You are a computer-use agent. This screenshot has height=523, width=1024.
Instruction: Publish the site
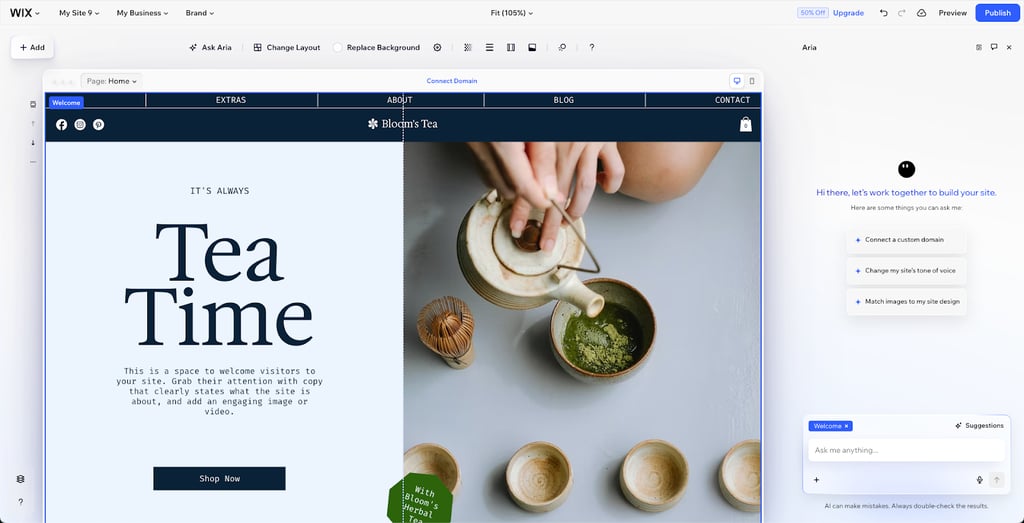click(x=997, y=13)
